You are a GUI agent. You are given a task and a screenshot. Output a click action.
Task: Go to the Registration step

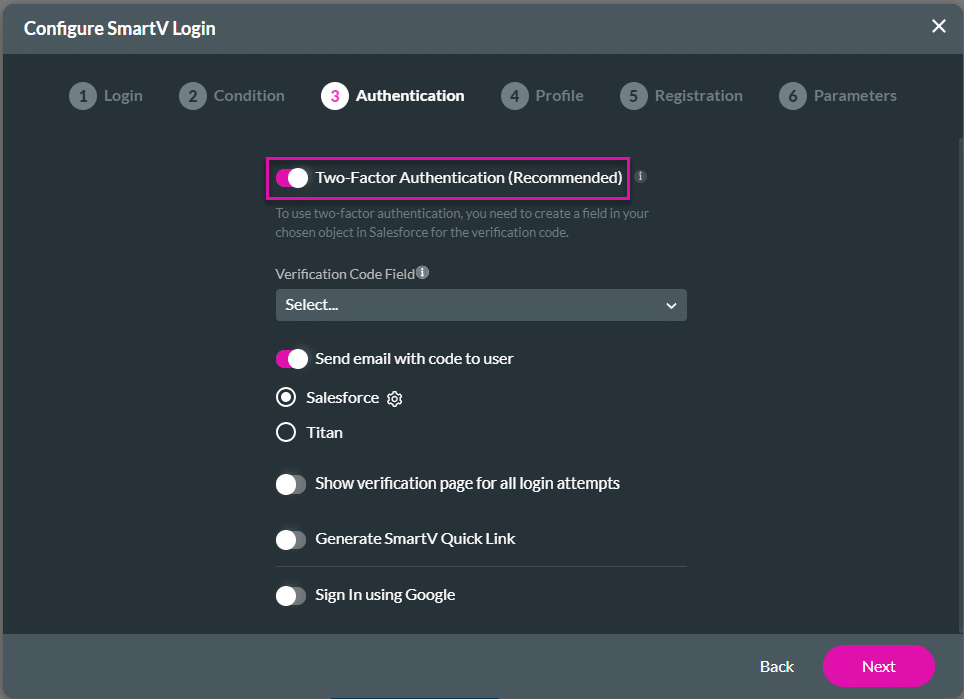click(x=681, y=95)
